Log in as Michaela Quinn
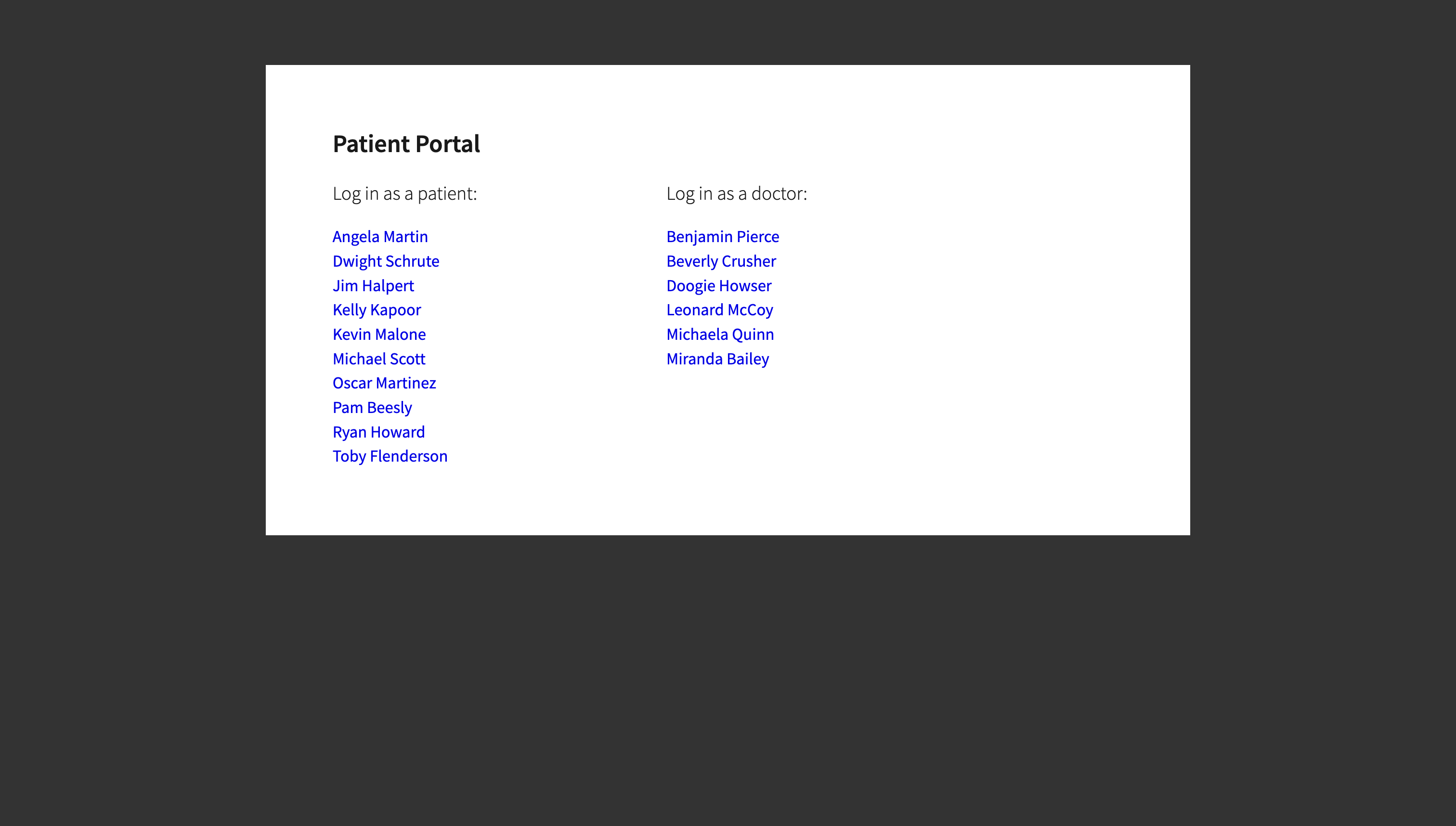 pyautogui.click(x=719, y=334)
